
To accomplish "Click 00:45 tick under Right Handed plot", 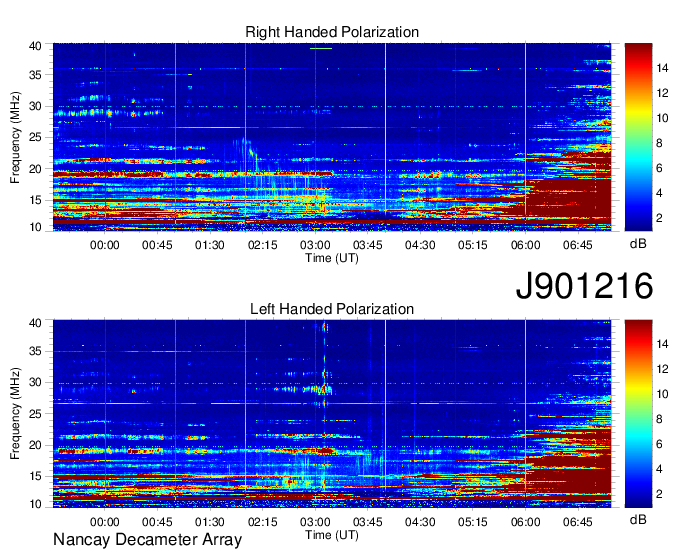I will coord(157,245).
